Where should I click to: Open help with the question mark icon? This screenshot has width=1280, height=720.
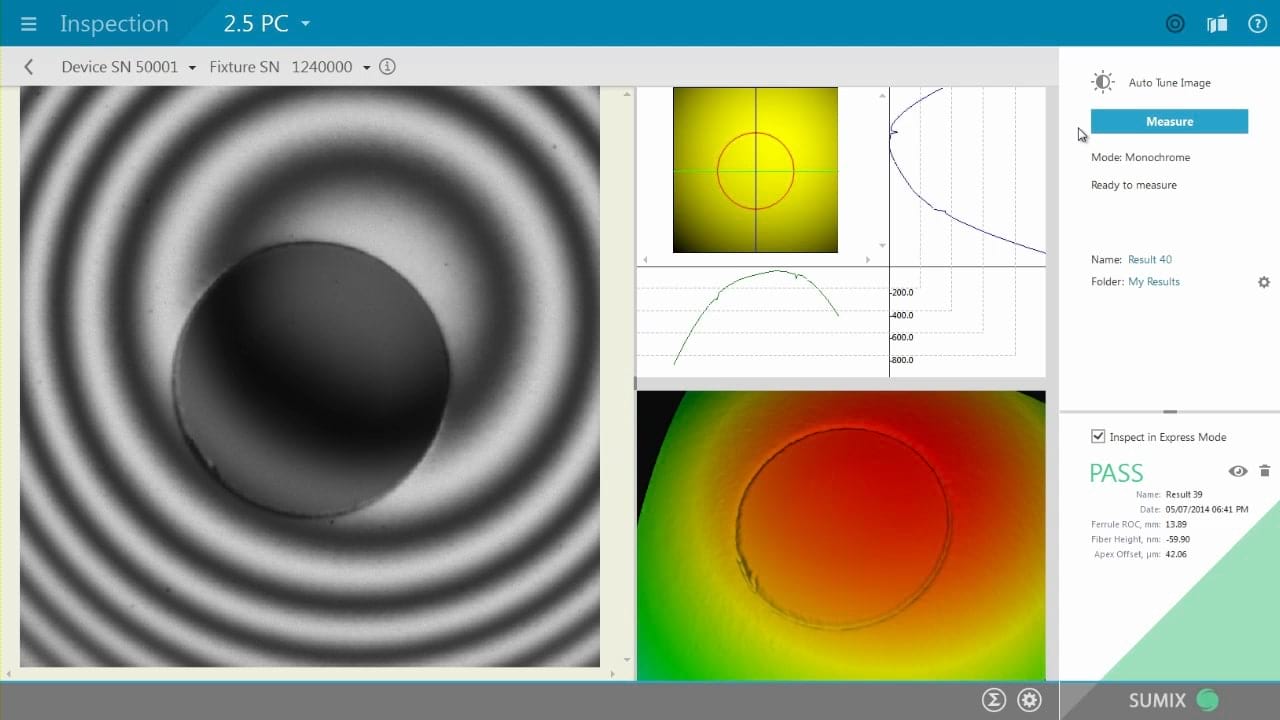pos(1258,24)
